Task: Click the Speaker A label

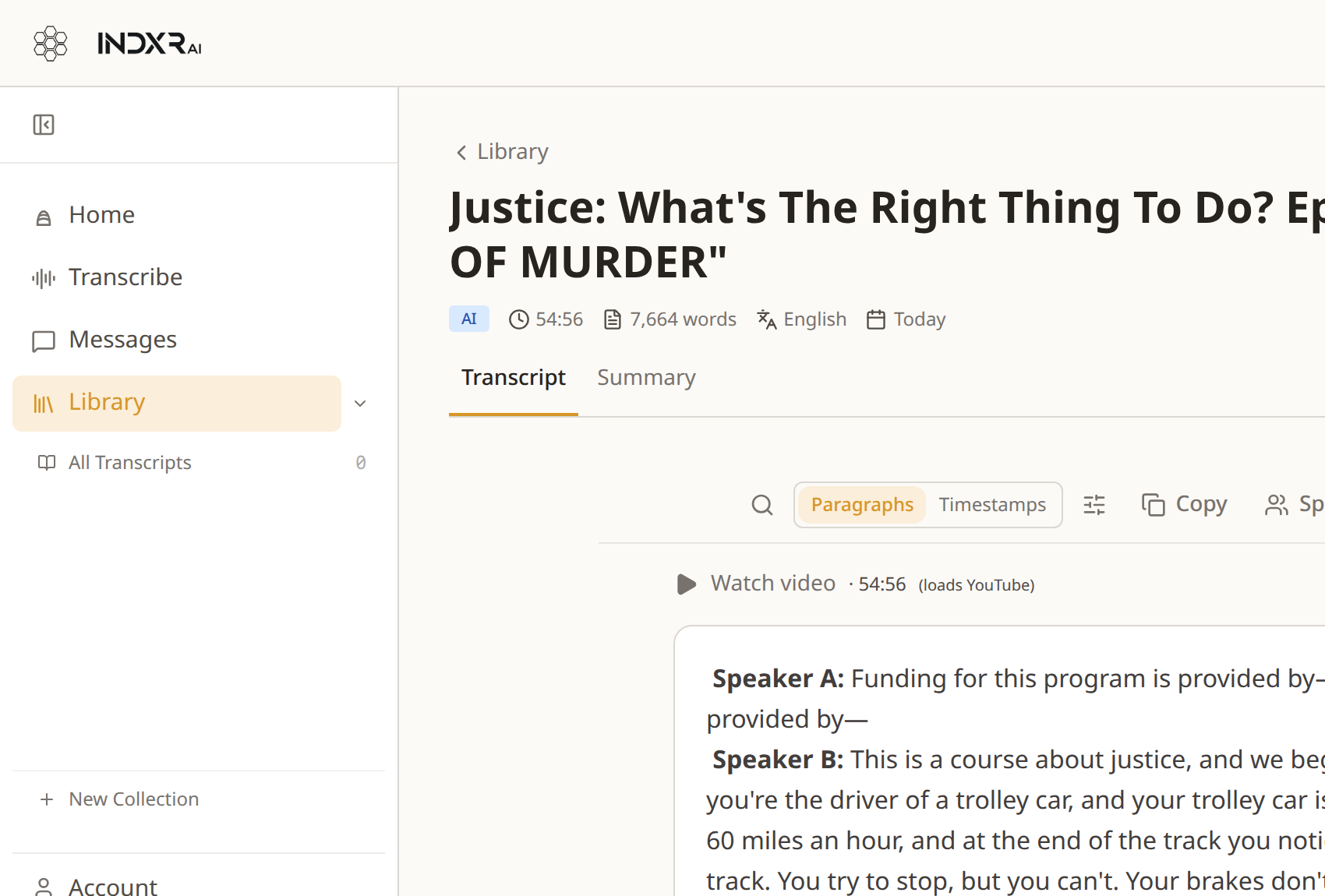Action: click(x=778, y=679)
